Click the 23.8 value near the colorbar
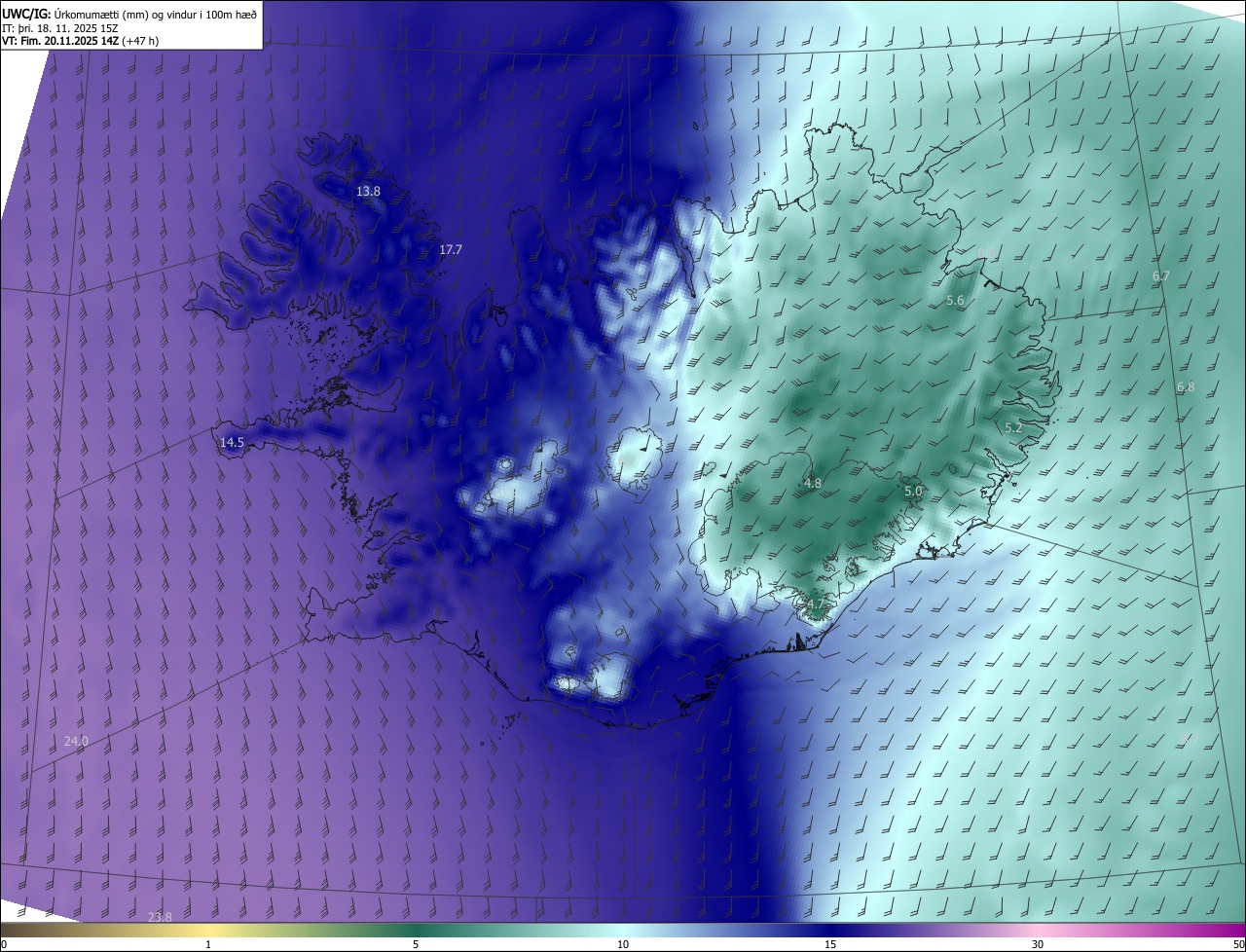This screenshot has height=952, width=1246. click(160, 917)
